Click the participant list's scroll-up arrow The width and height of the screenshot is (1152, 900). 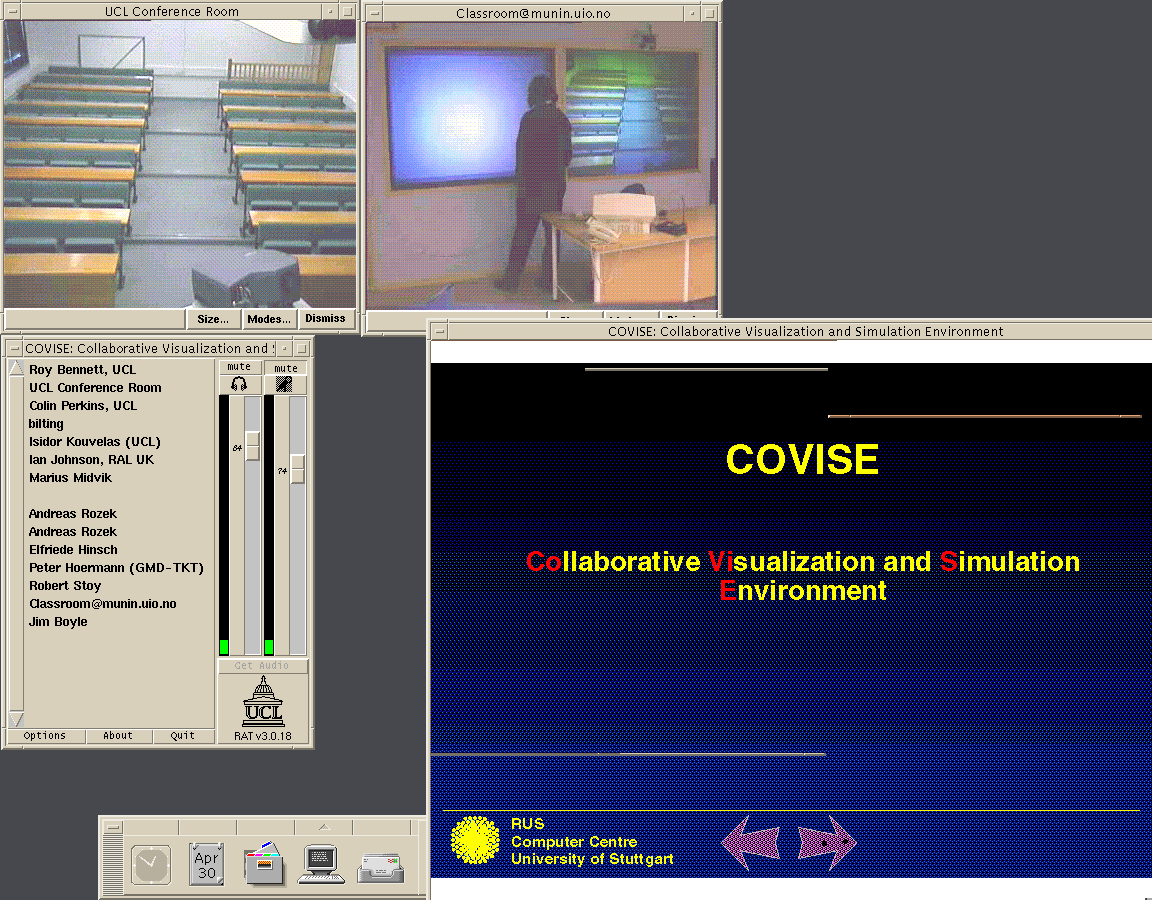point(16,367)
